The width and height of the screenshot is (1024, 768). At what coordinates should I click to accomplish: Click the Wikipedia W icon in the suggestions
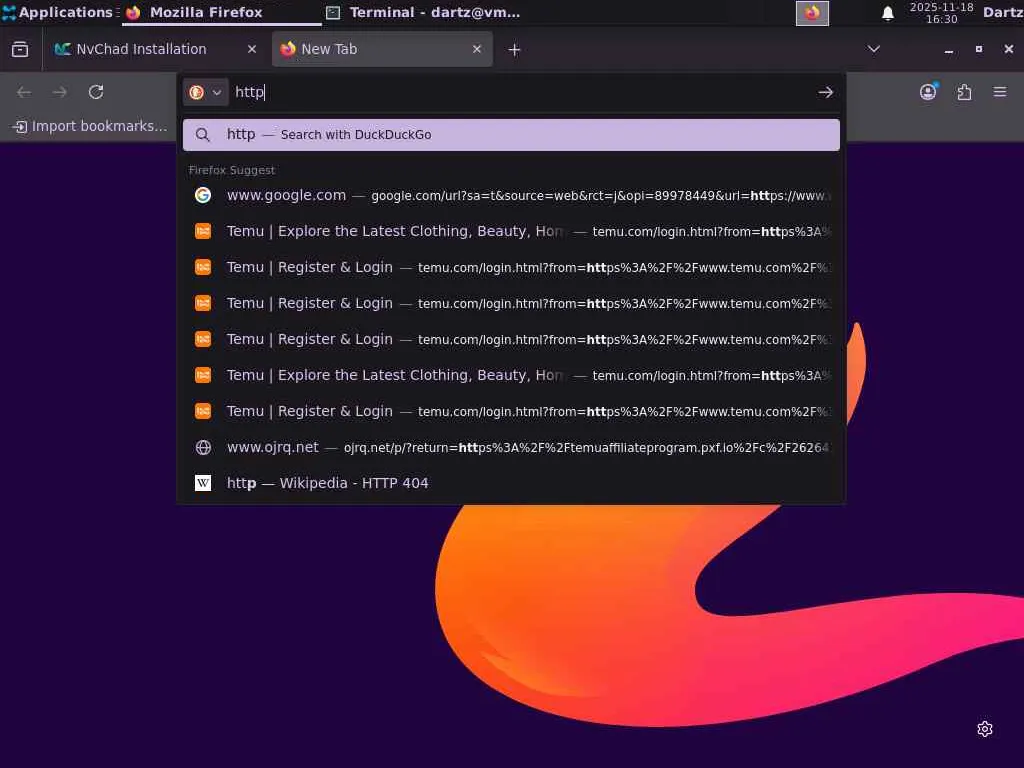point(203,483)
